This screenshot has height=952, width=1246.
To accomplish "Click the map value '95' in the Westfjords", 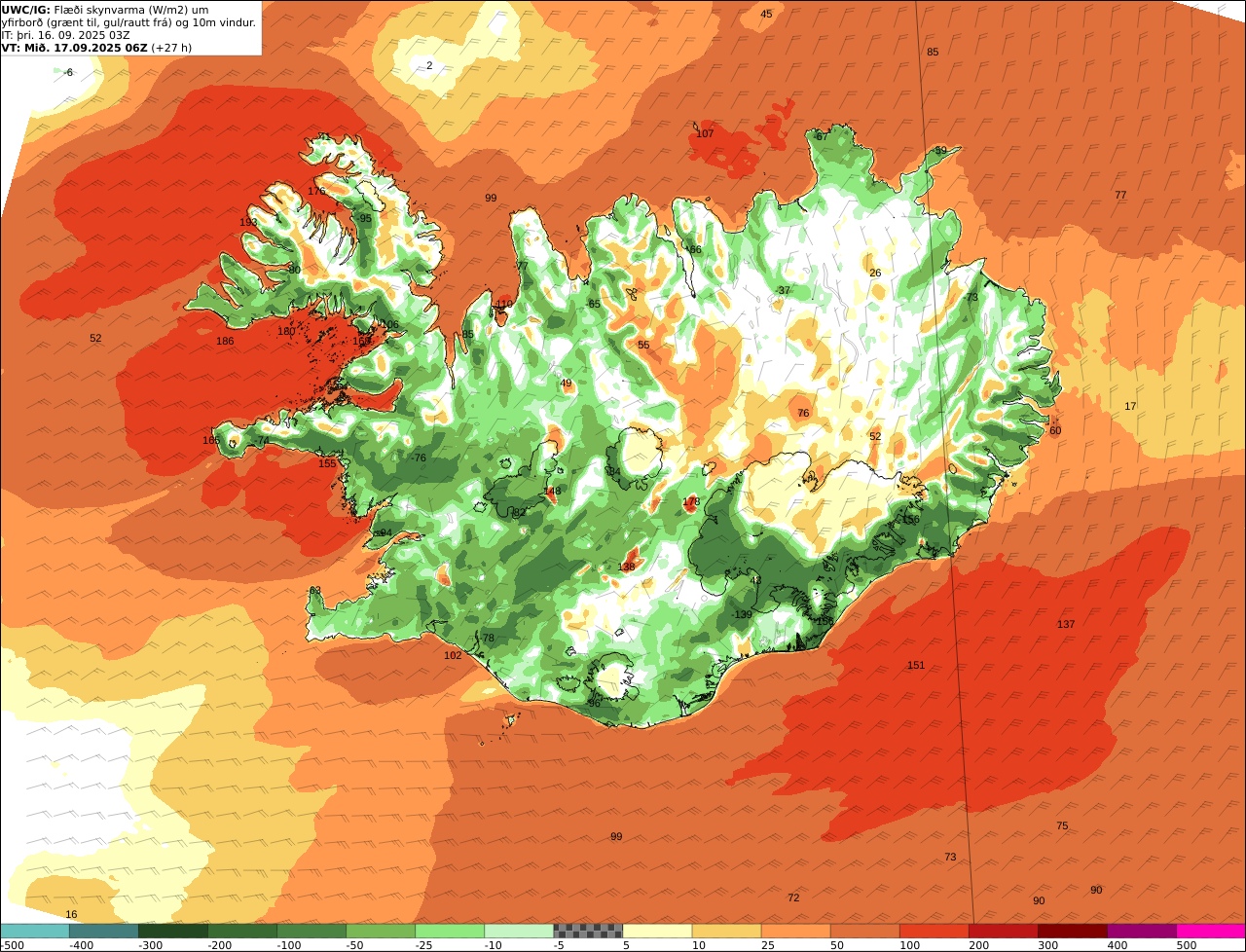I will coord(366,218).
